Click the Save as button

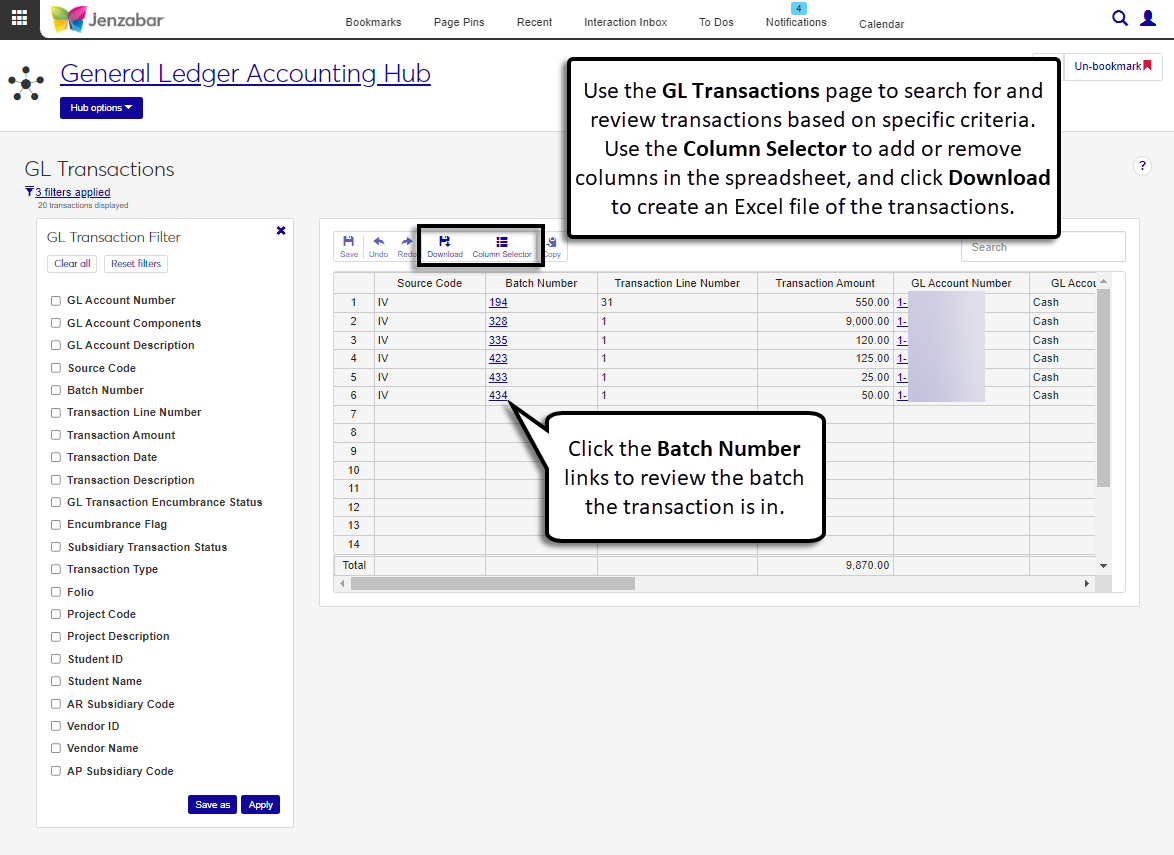(213, 804)
